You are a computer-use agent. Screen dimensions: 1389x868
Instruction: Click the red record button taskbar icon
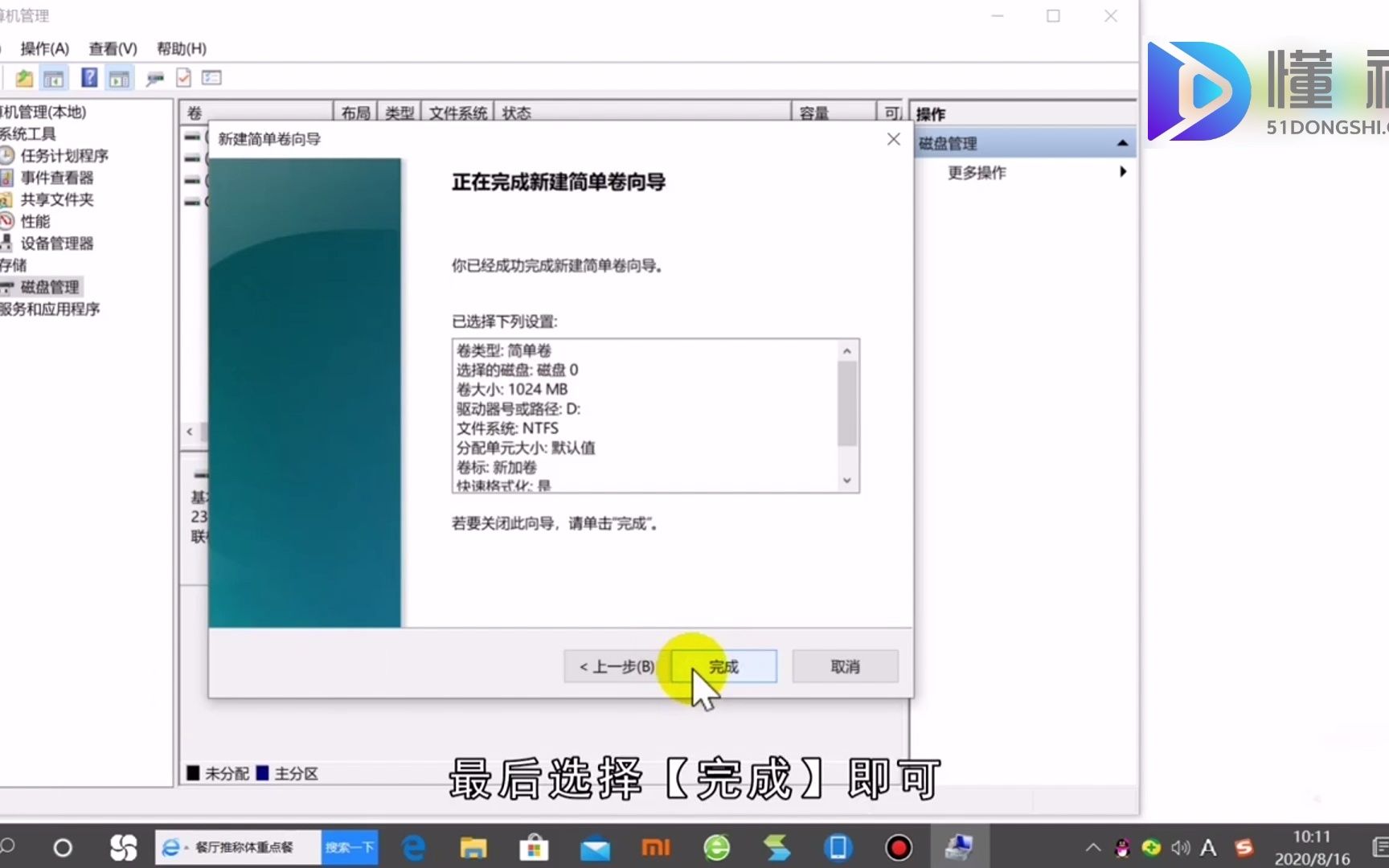click(x=899, y=847)
